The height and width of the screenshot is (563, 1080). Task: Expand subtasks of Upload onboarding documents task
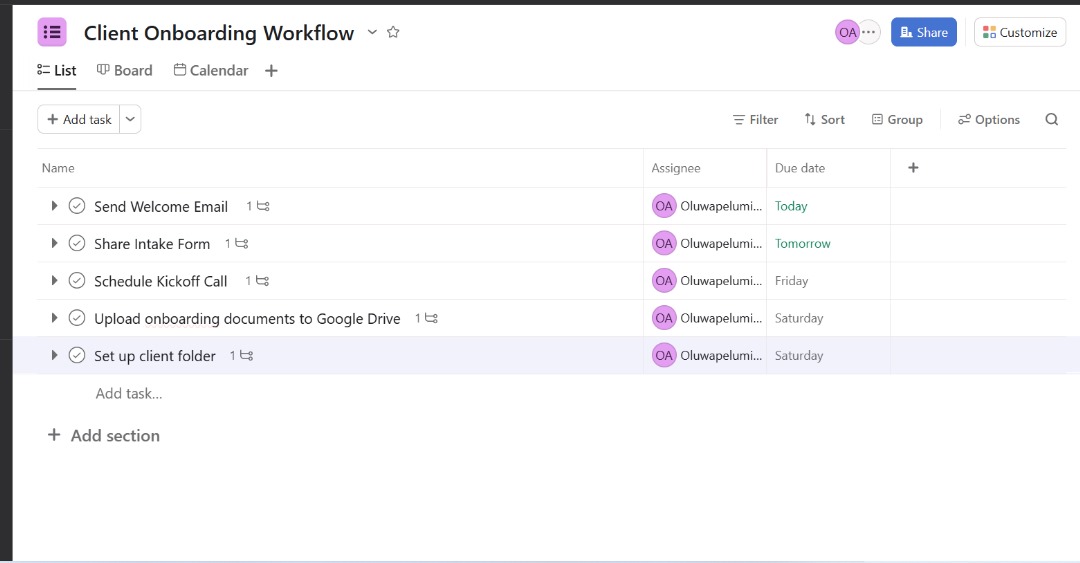tap(54, 318)
